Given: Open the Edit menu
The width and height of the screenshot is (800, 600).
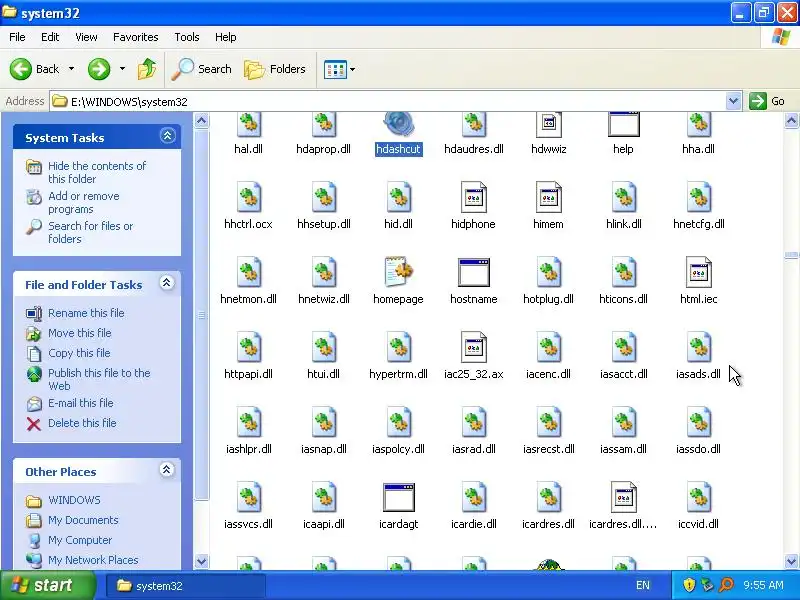Looking at the screenshot, I should [x=50, y=37].
